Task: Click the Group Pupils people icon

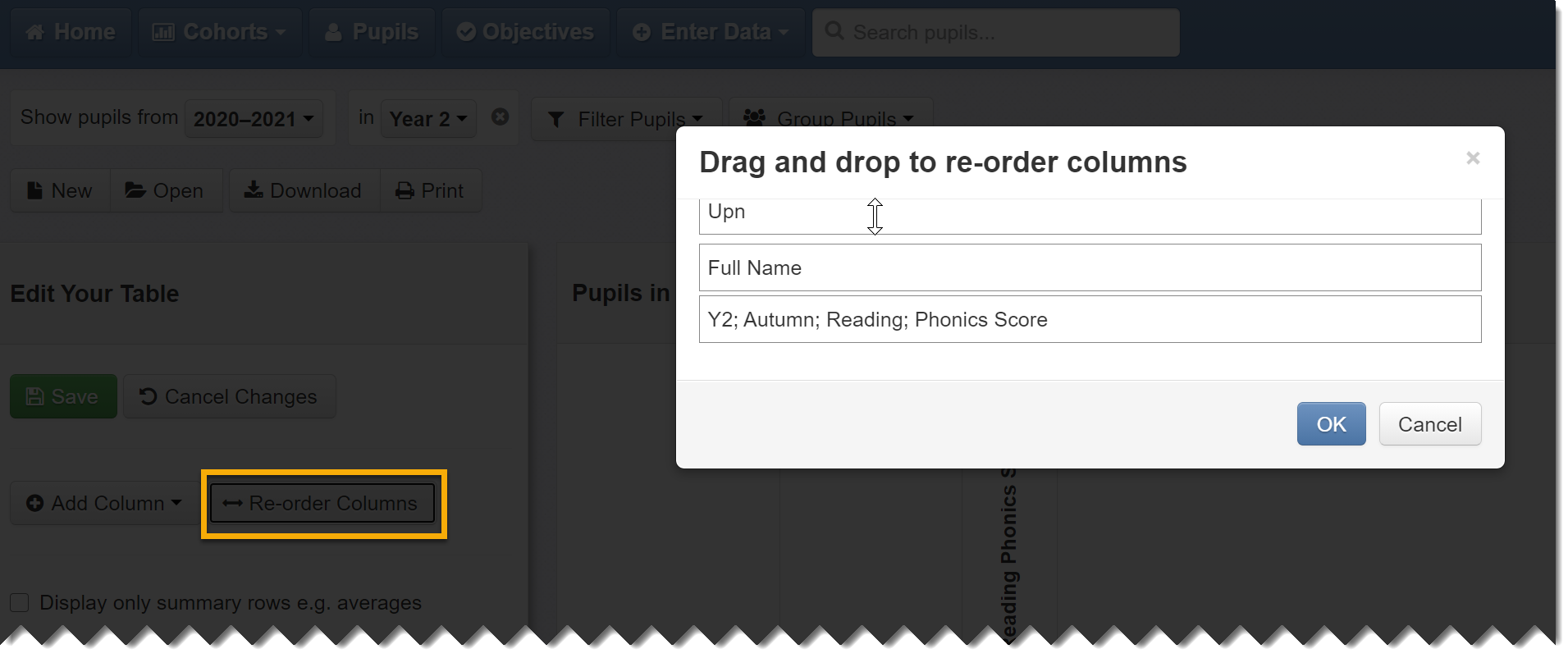Action: pos(754,118)
